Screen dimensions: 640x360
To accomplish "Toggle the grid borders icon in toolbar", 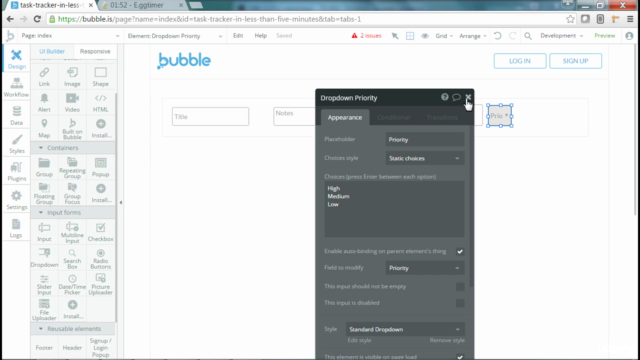I will pos(410,36).
